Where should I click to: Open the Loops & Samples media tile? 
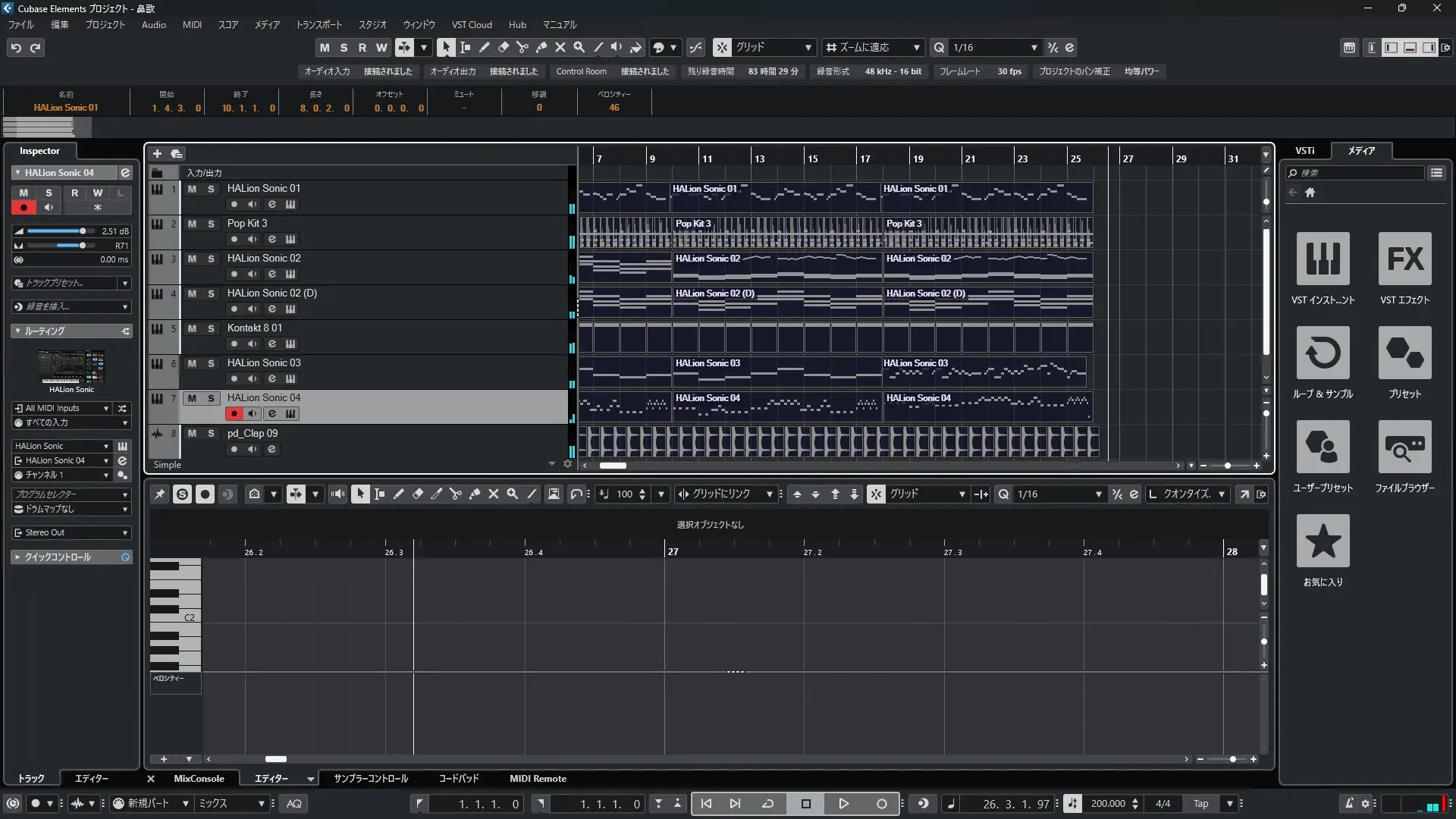[x=1323, y=353]
